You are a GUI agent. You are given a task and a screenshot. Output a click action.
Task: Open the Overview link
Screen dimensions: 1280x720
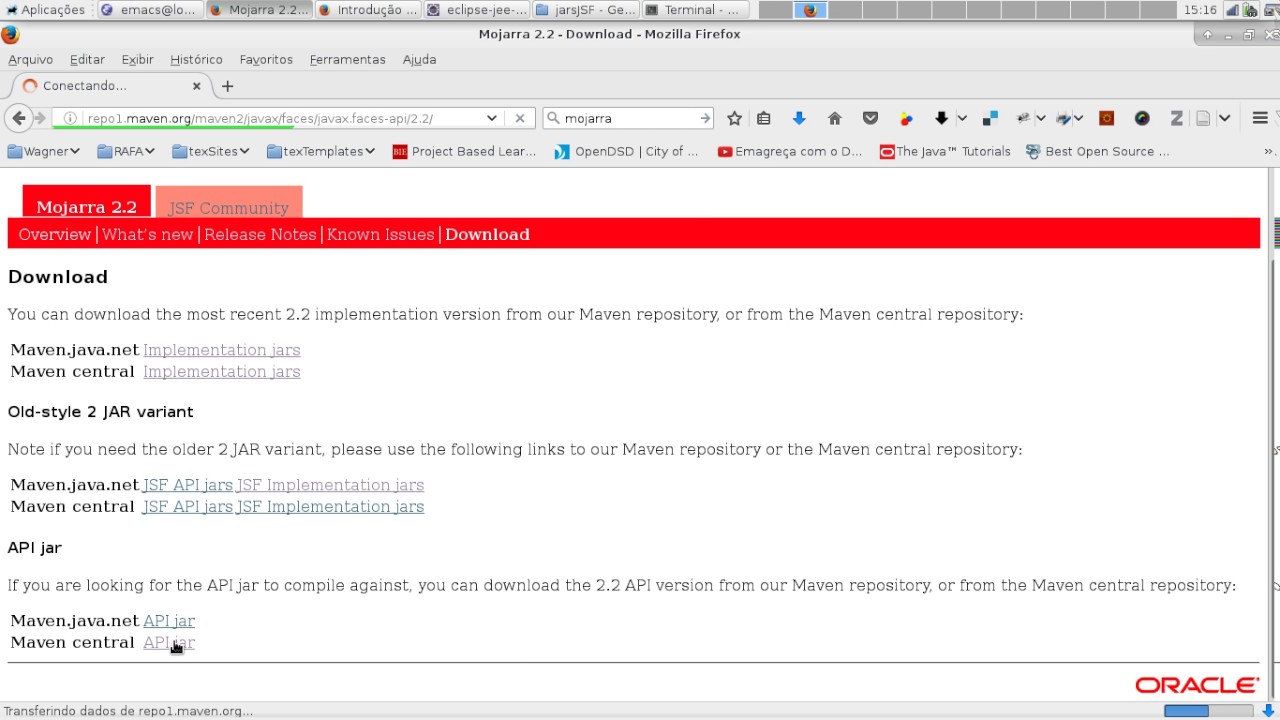click(x=54, y=234)
